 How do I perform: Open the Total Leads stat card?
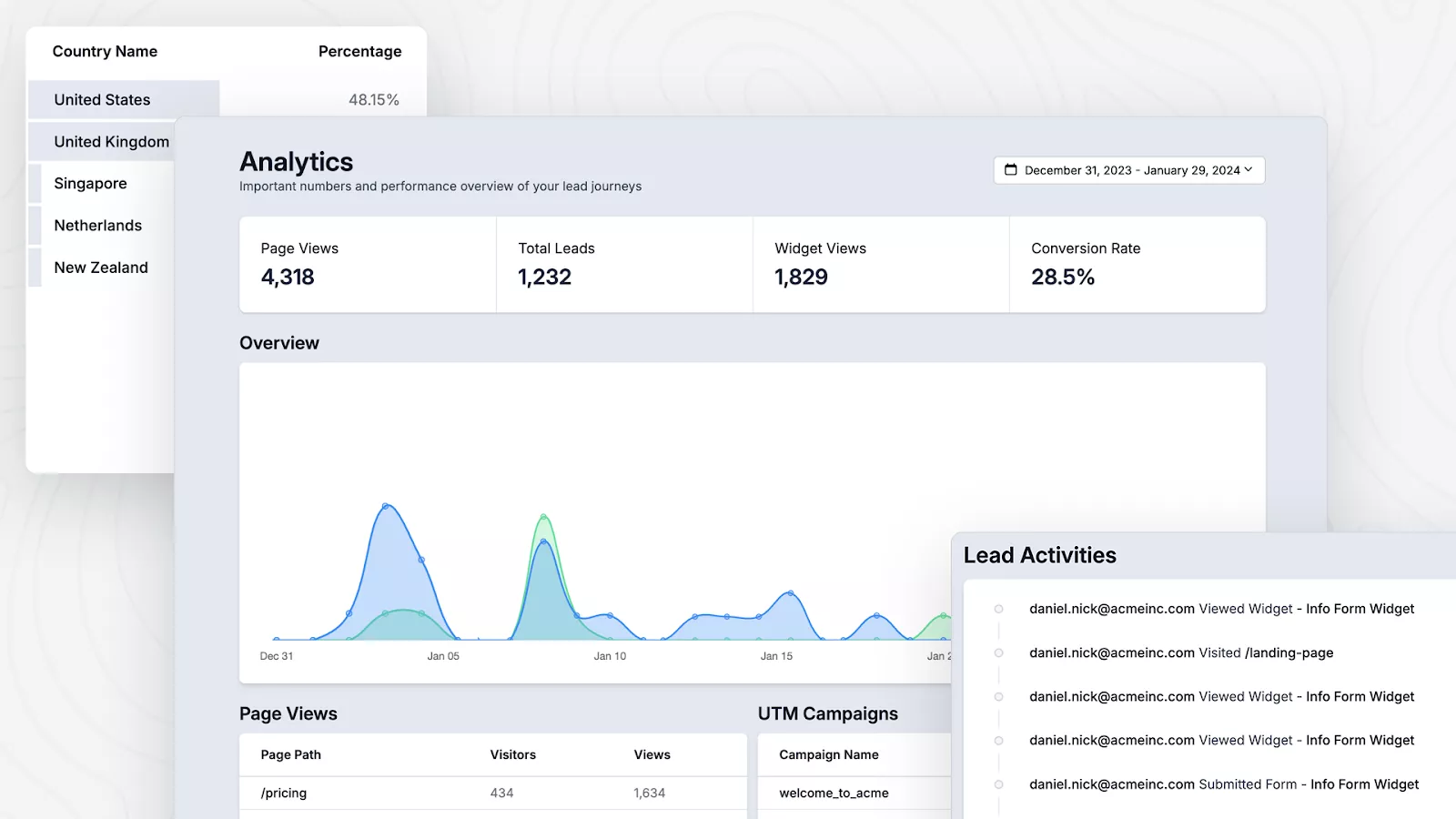pyautogui.click(x=624, y=264)
